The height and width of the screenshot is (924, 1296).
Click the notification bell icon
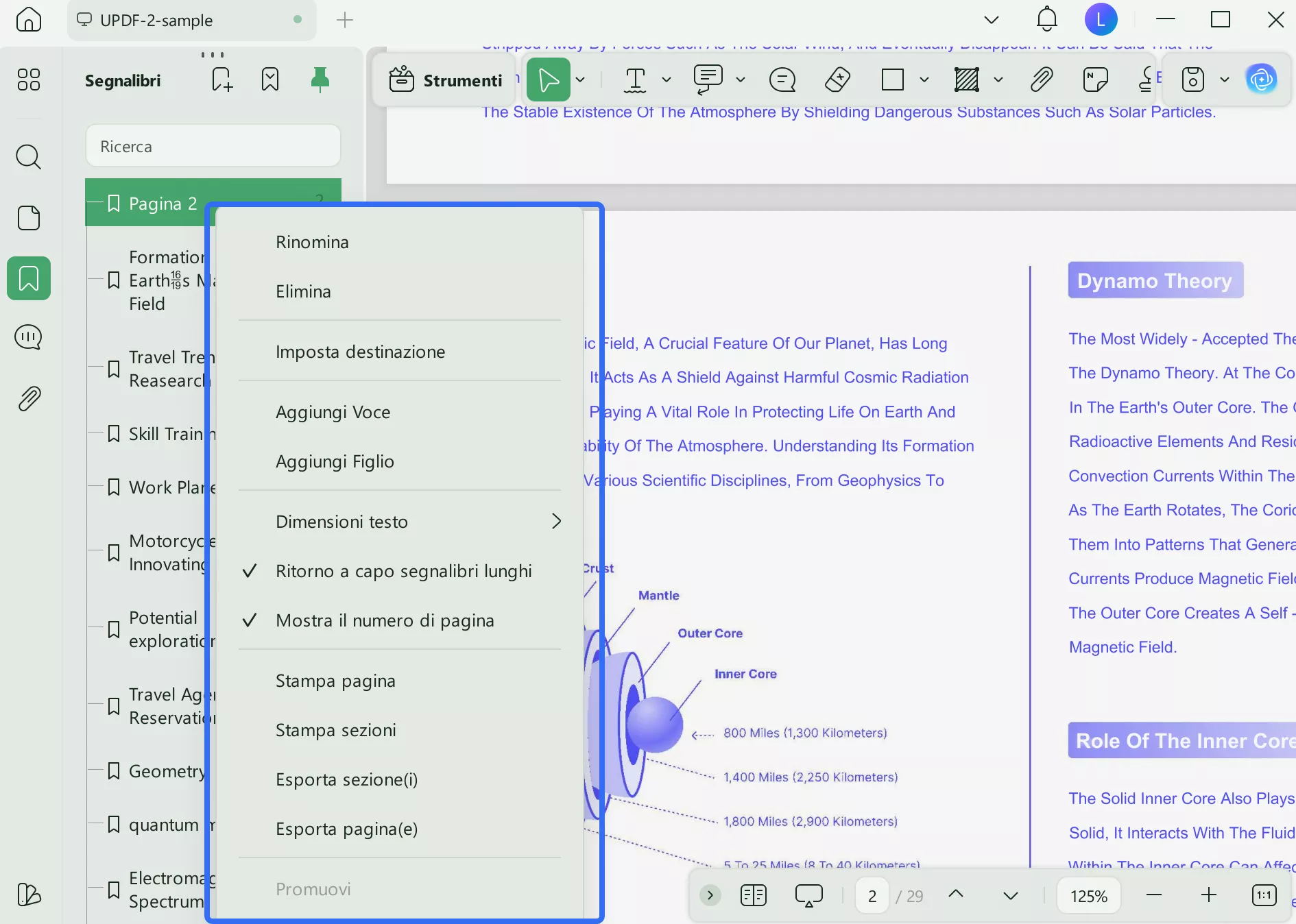1046,19
